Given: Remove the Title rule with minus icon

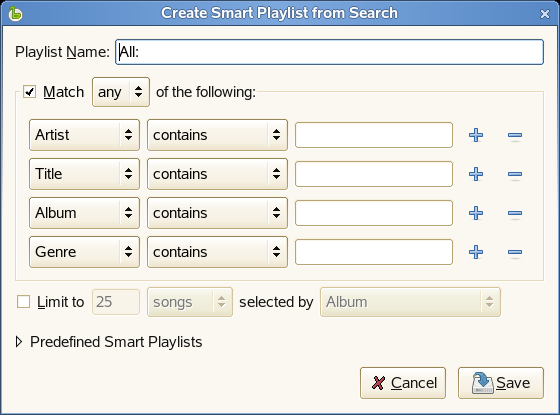Looking at the screenshot, I should tap(515, 174).
